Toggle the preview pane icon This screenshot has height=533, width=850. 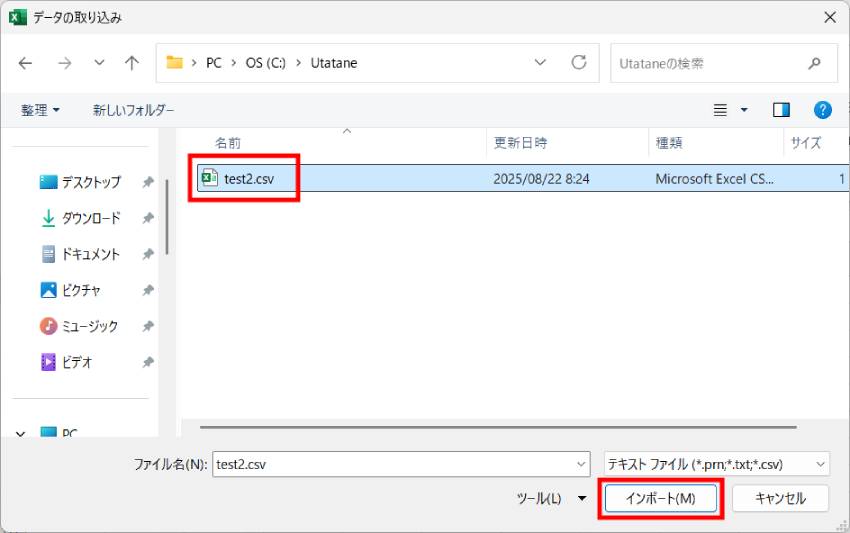[x=781, y=110]
